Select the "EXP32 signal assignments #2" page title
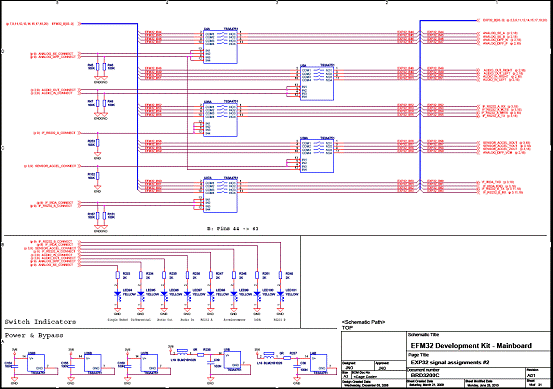This screenshot has height=389, width=553. point(450,362)
